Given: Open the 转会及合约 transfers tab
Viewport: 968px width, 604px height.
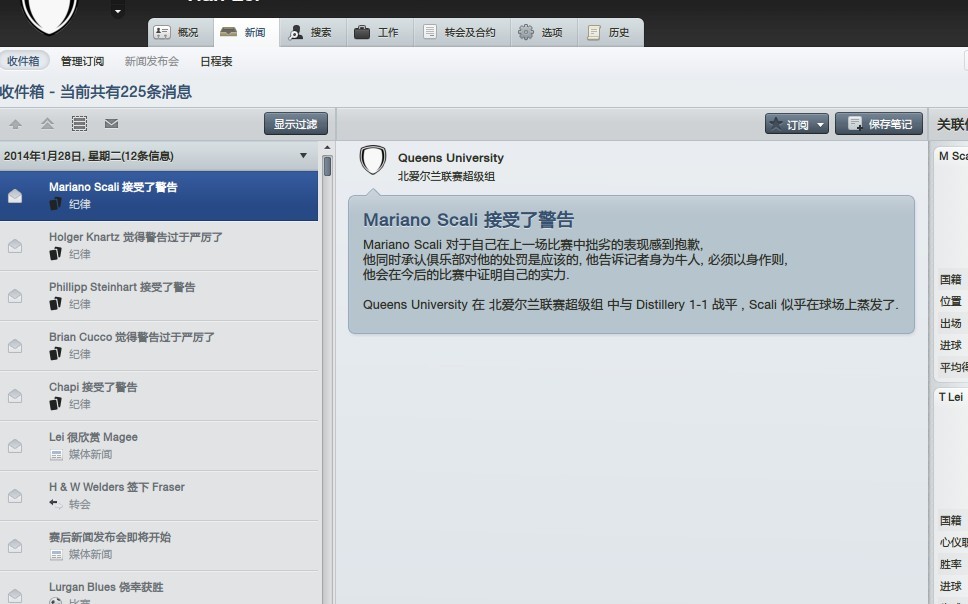Looking at the screenshot, I should [462, 32].
